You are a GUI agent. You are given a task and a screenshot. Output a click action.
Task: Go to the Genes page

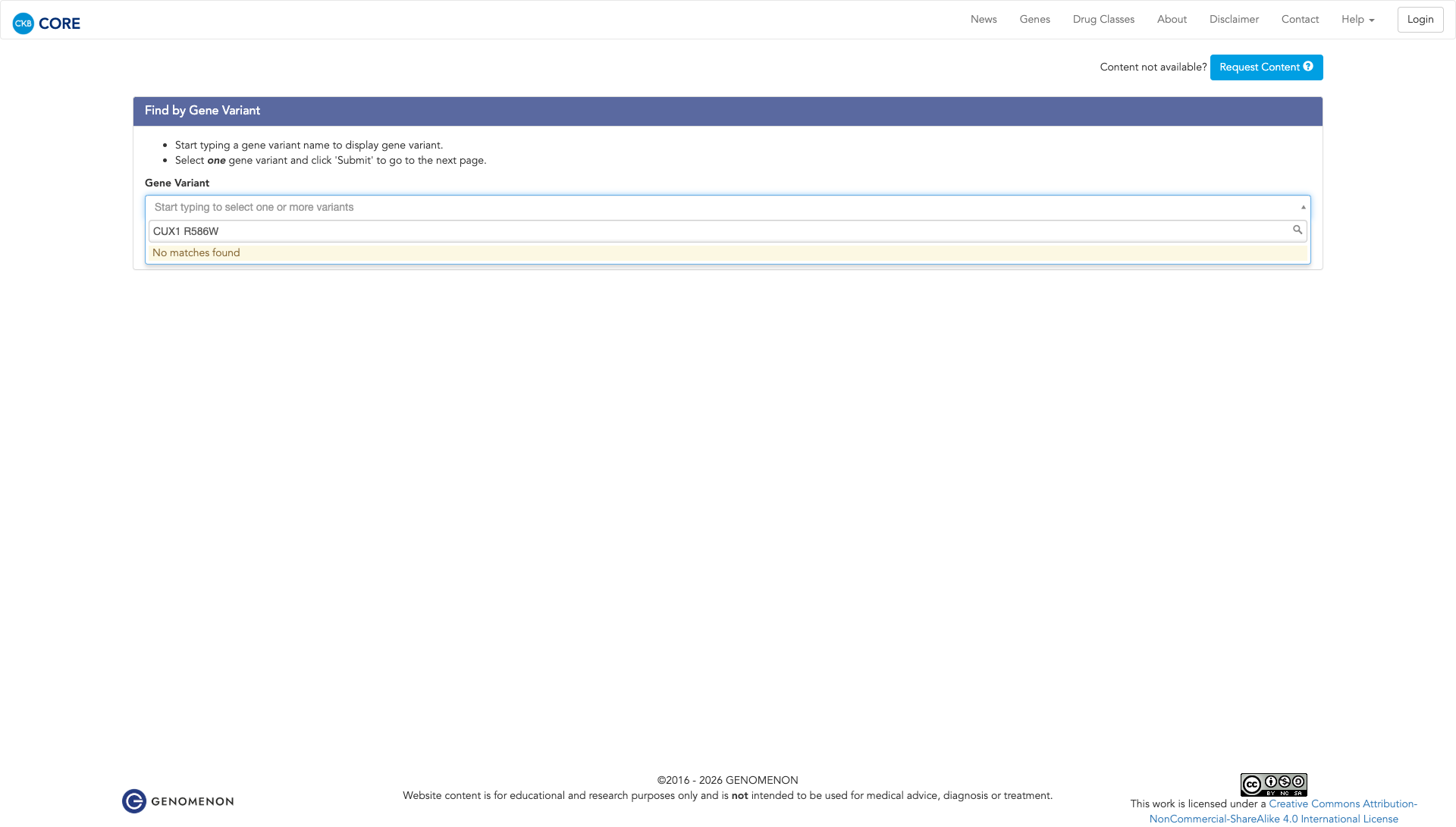[x=1034, y=20]
